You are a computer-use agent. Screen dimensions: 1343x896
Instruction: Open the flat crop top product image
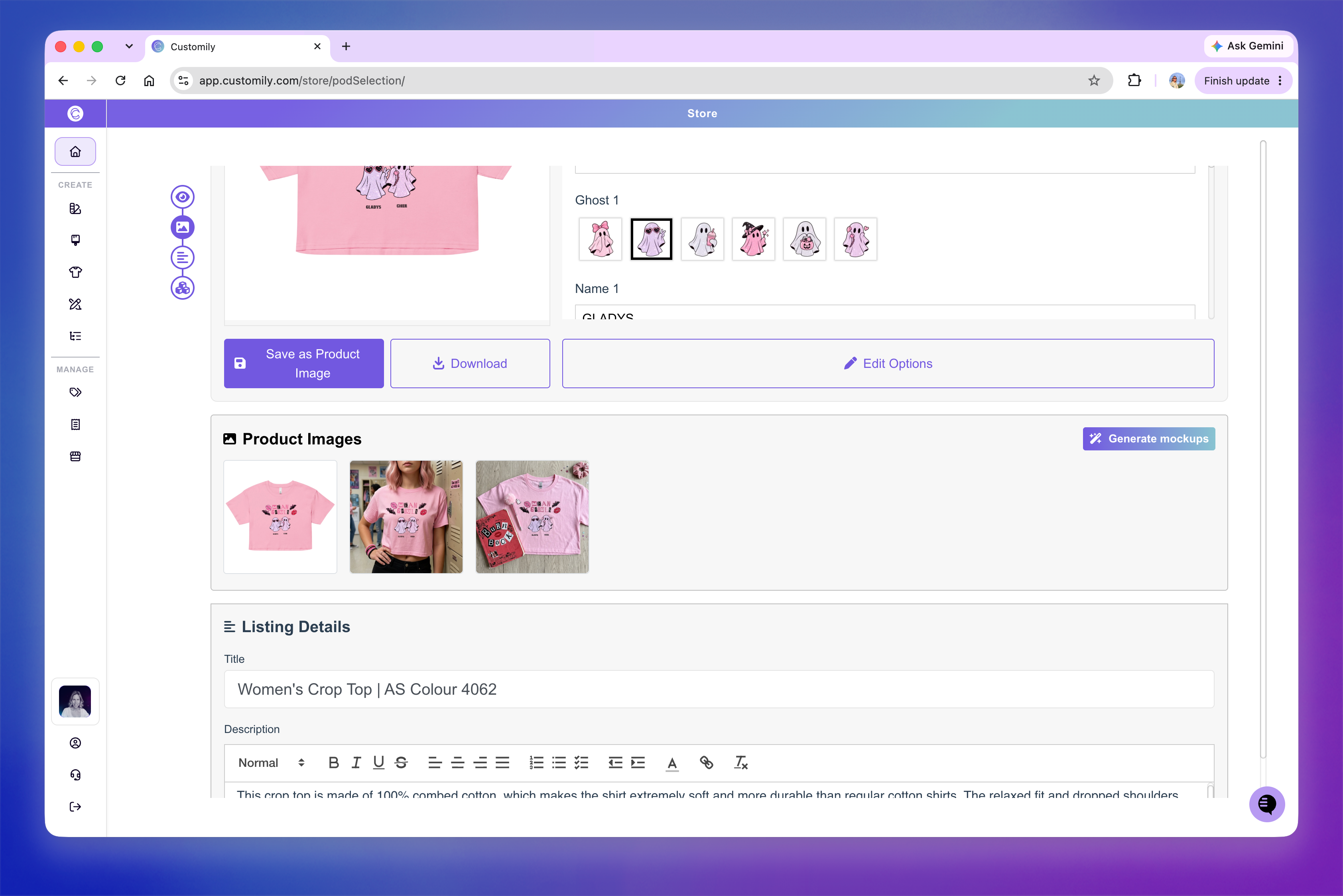pos(280,517)
